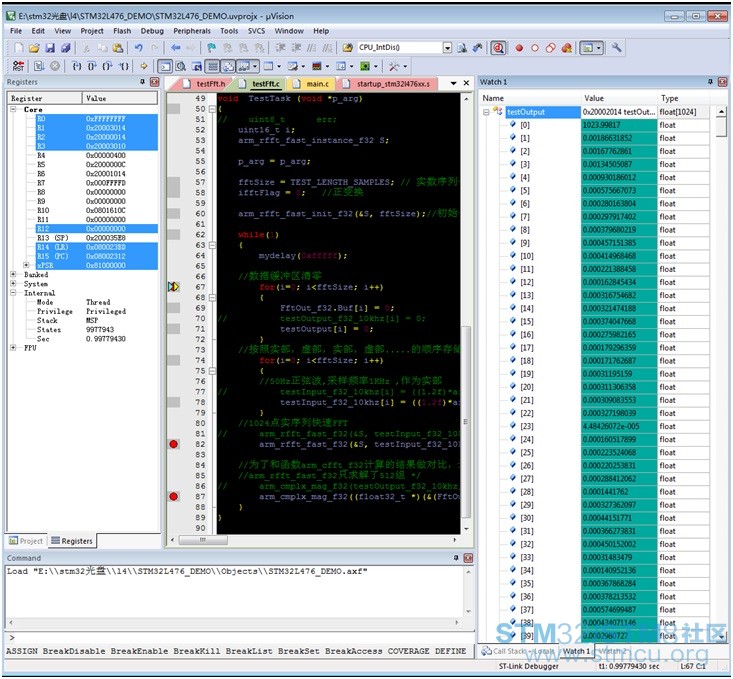This screenshot has height=679, width=733.
Task: Toggle pin on Watch 1 panel
Action: [710, 82]
